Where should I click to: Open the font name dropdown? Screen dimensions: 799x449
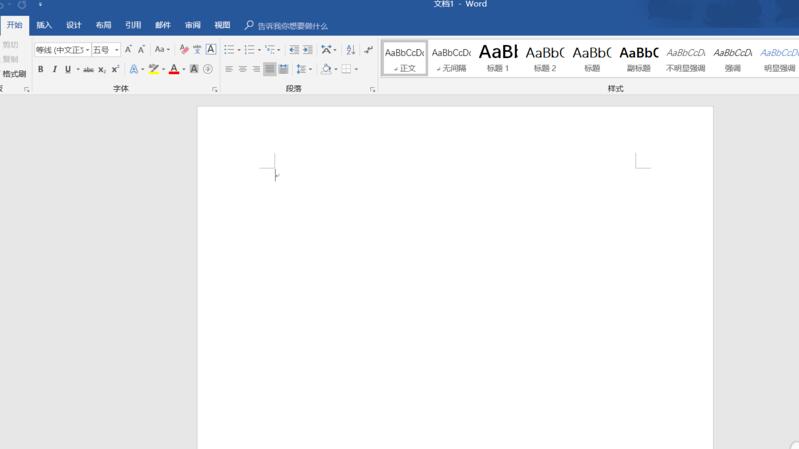coord(87,50)
